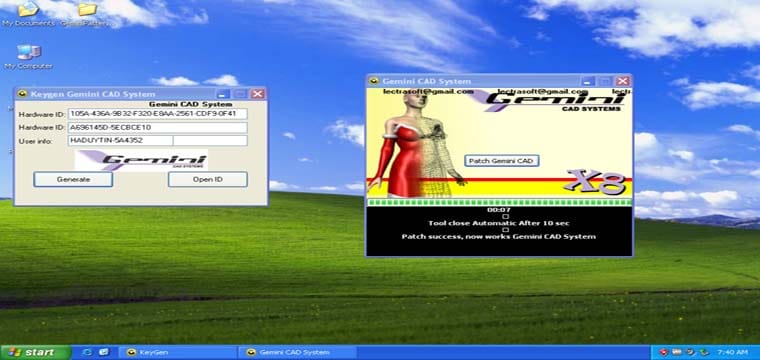The height and width of the screenshot is (360, 760).
Task: Select the My Computer desktop icon
Action: [x=28, y=57]
